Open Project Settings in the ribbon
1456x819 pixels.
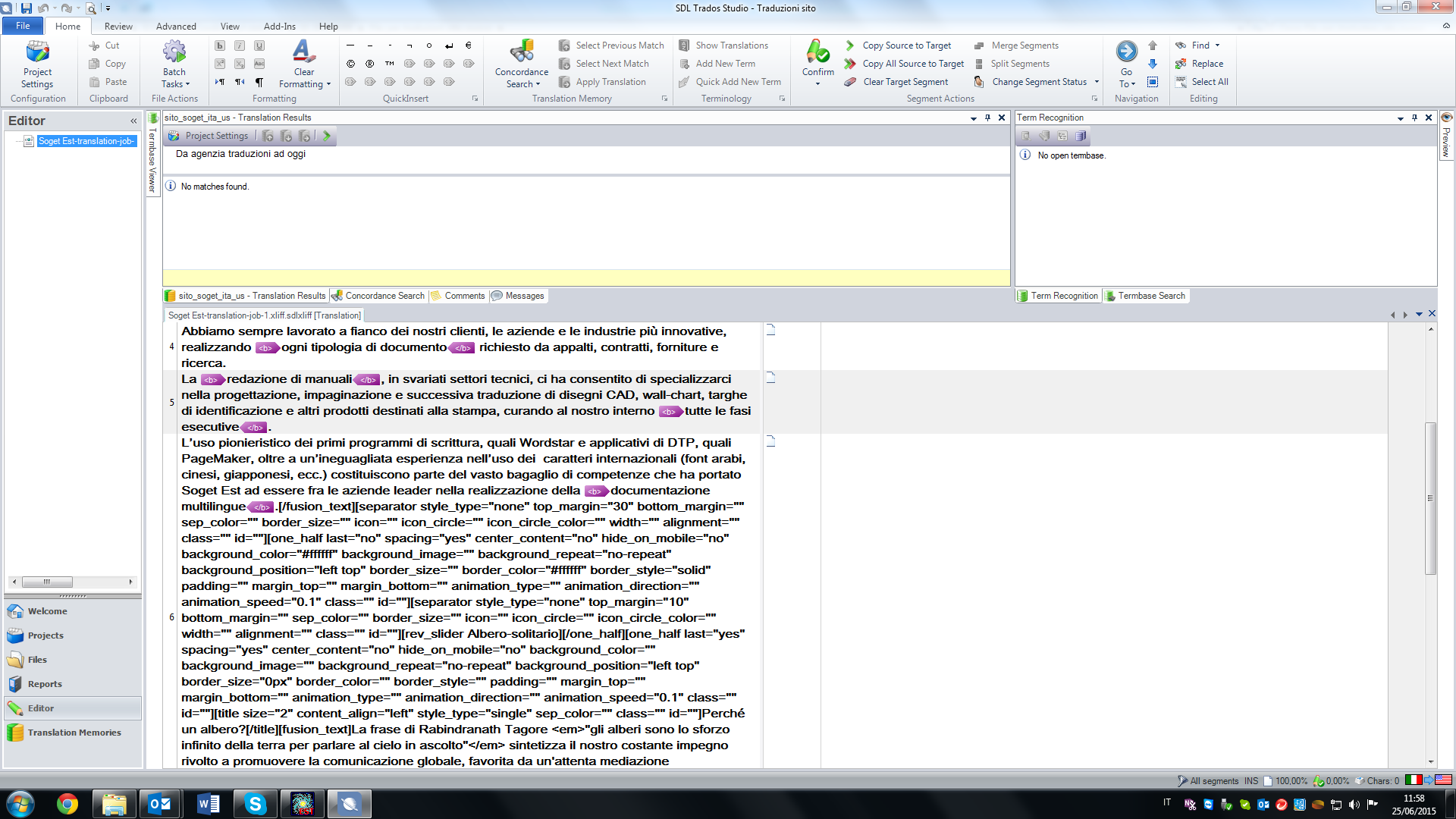pyautogui.click(x=37, y=64)
